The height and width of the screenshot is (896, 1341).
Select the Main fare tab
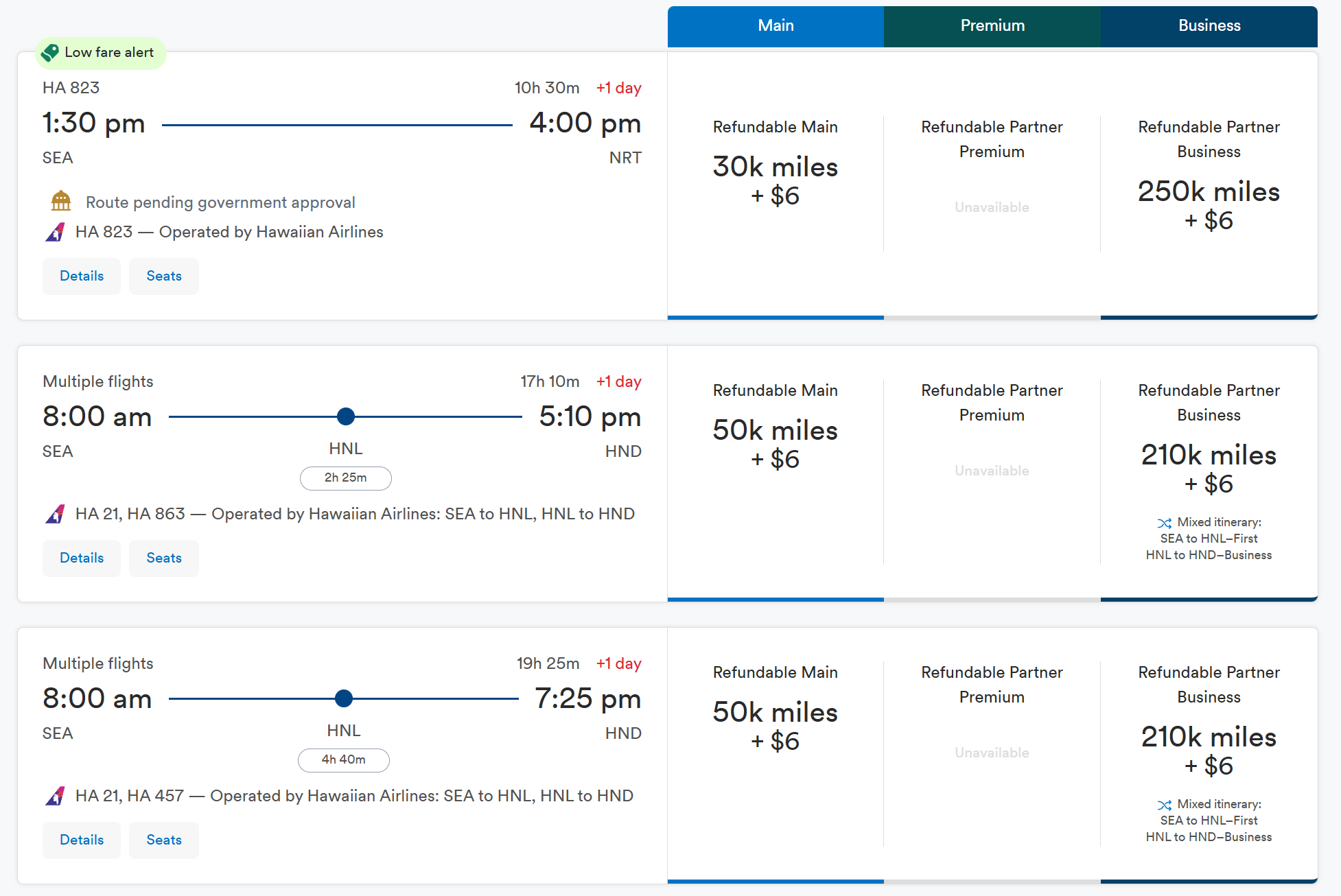pos(776,26)
